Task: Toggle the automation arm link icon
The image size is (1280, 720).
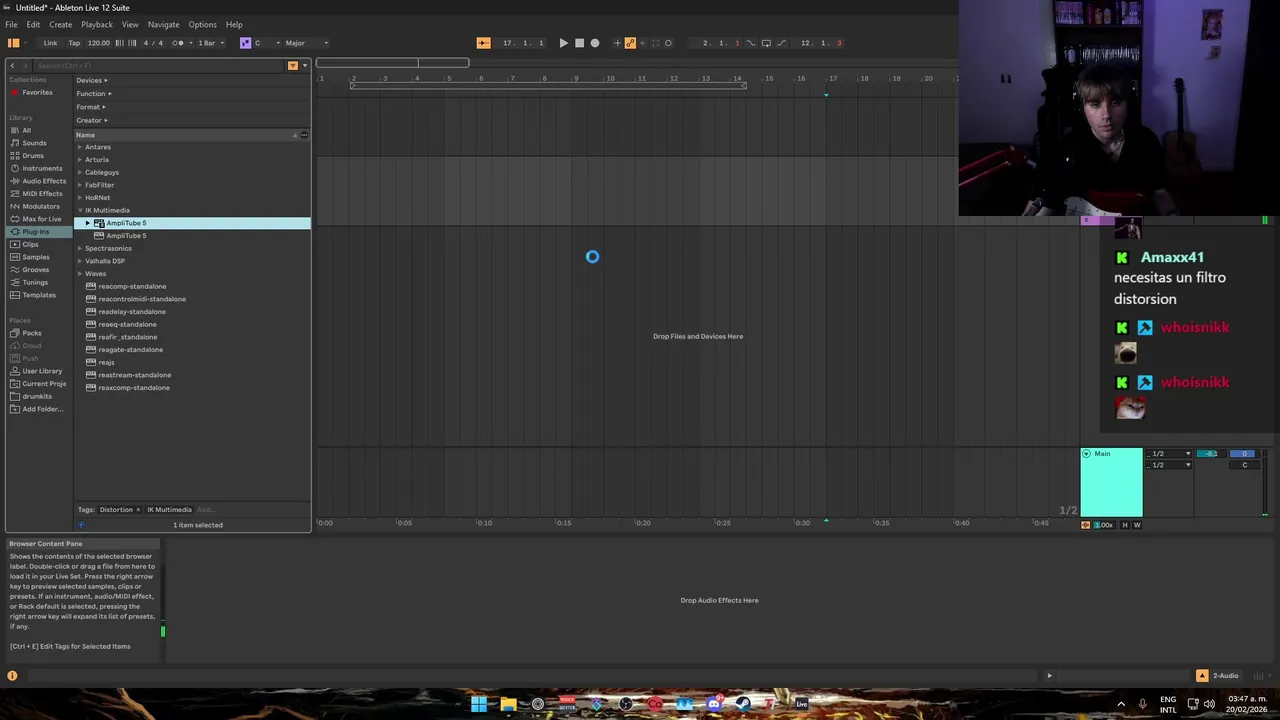Action: click(x=630, y=43)
